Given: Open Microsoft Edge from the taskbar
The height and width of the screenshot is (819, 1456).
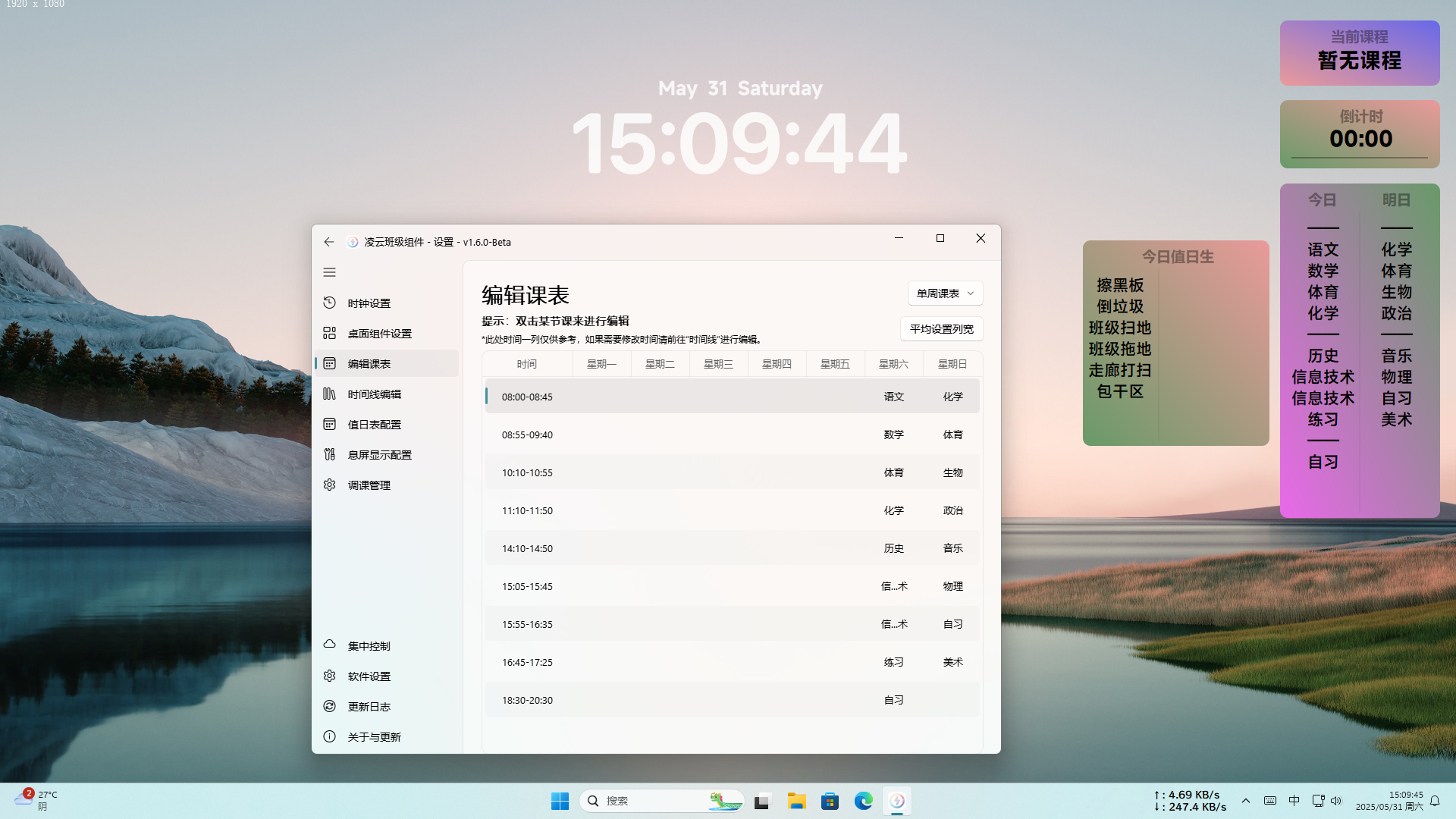Looking at the screenshot, I should (863, 801).
